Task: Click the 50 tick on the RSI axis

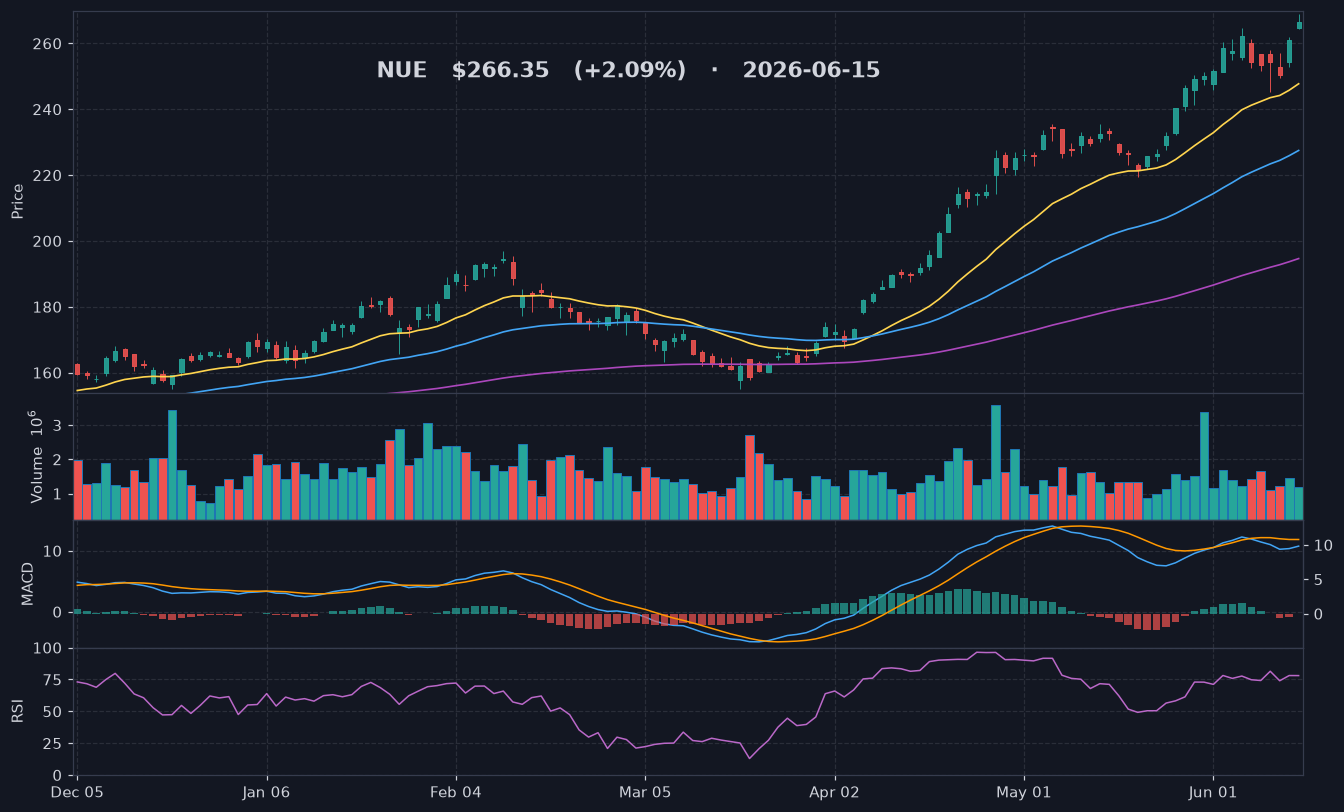Action: click(54, 712)
